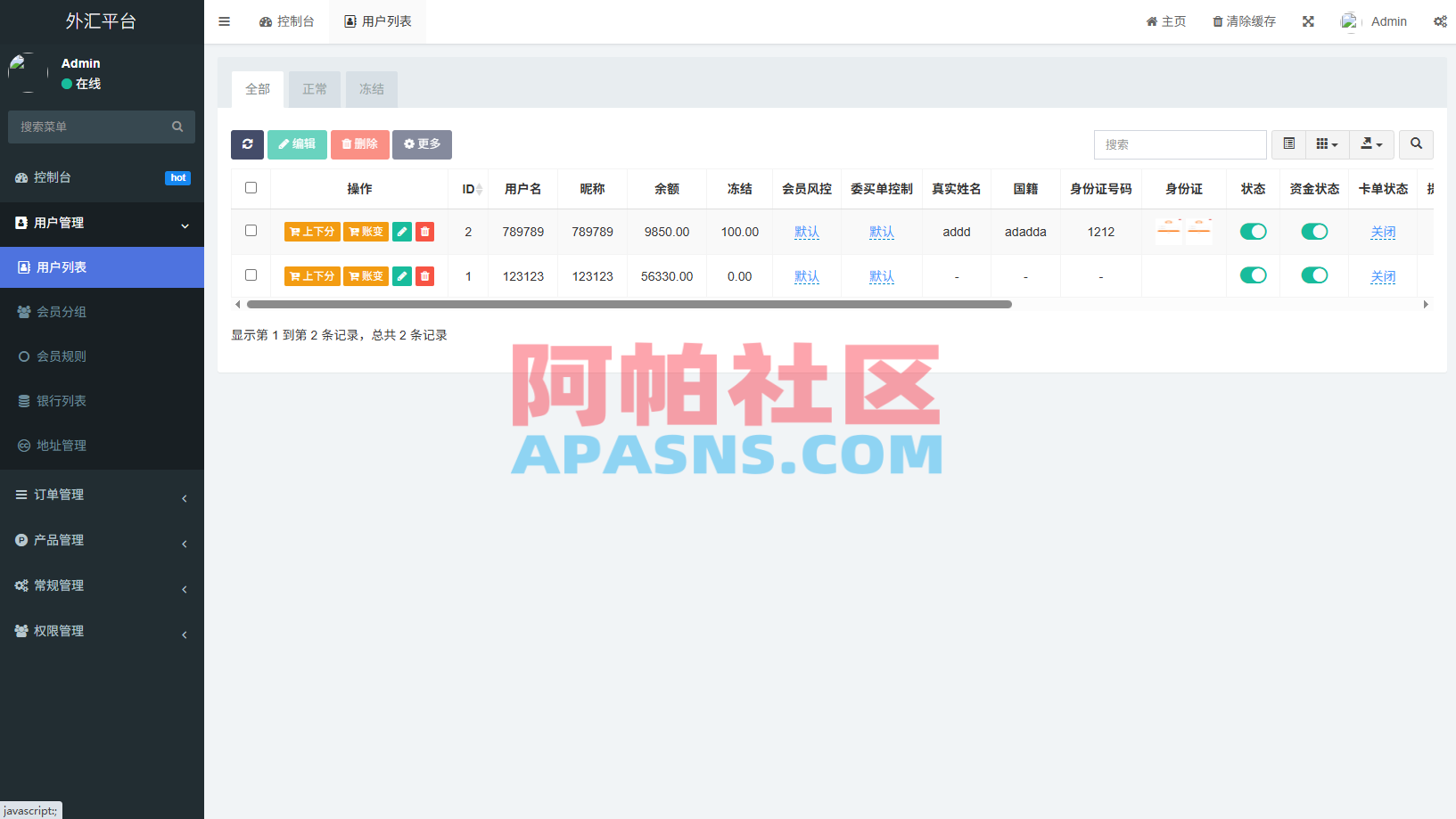Switch to the 正常 filter tab
The width and height of the screenshot is (1456, 819).
tap(315, 89)
